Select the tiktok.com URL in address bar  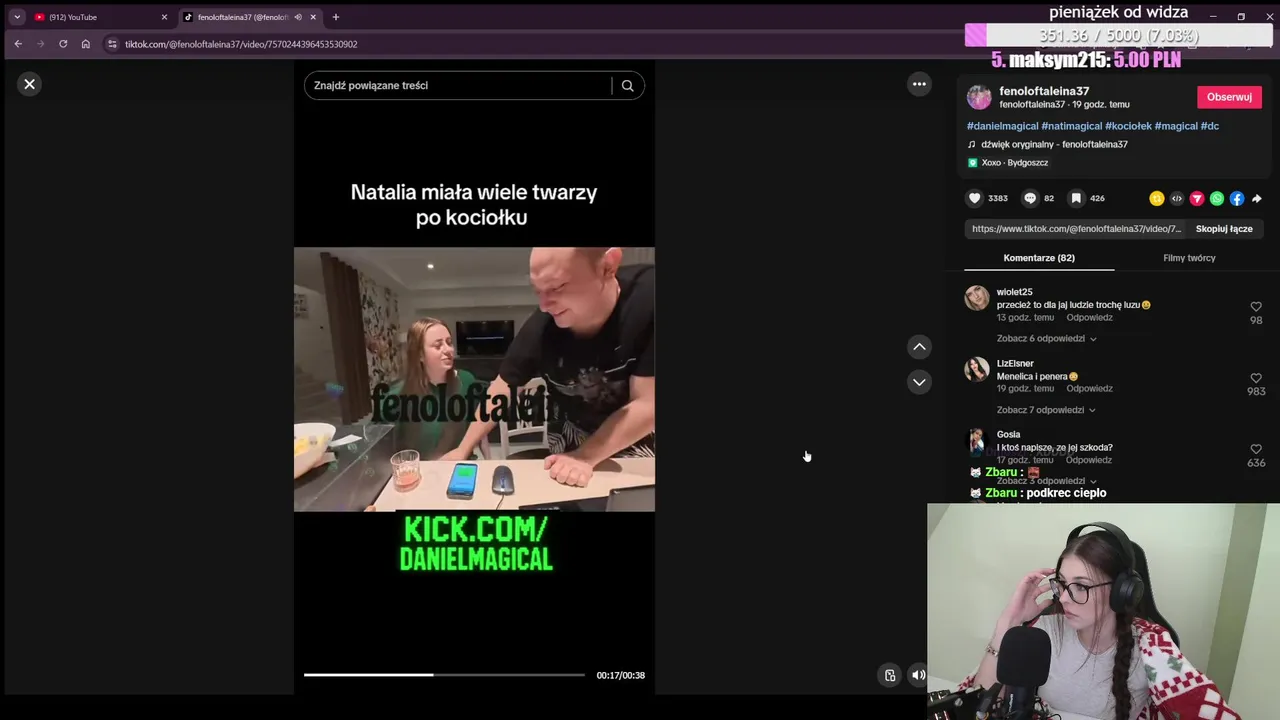241,44
